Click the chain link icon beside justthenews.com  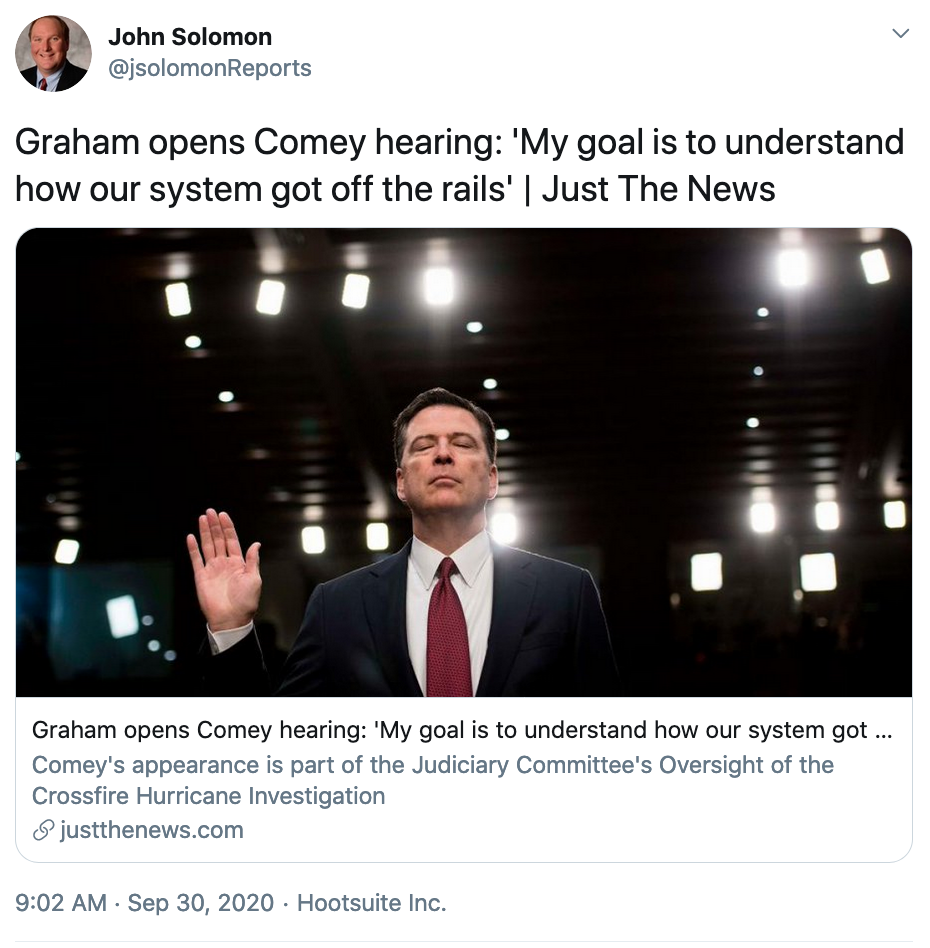tap(43, 831)
